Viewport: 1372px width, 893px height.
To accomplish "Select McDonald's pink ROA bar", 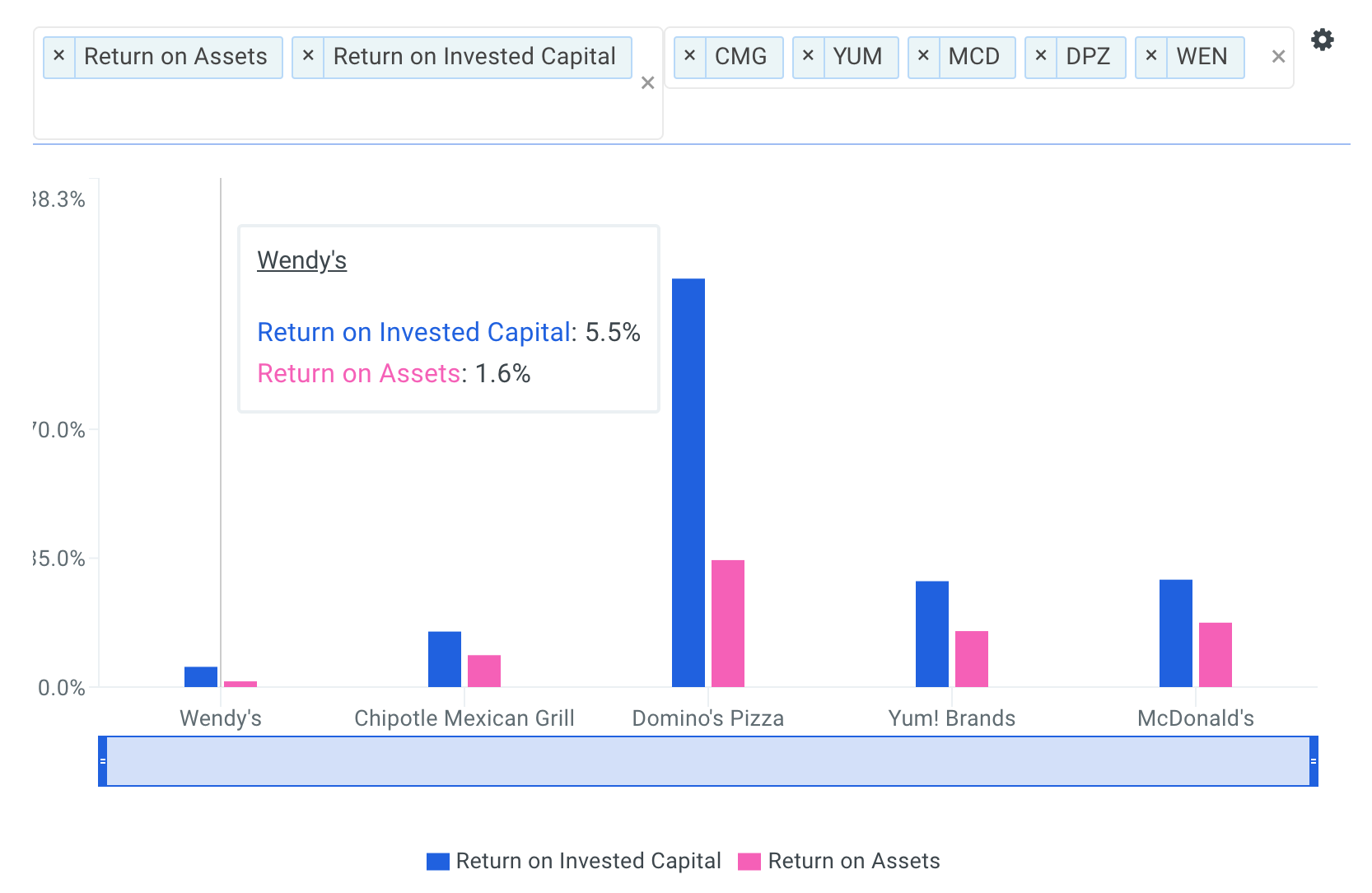I will [1216, 655].
